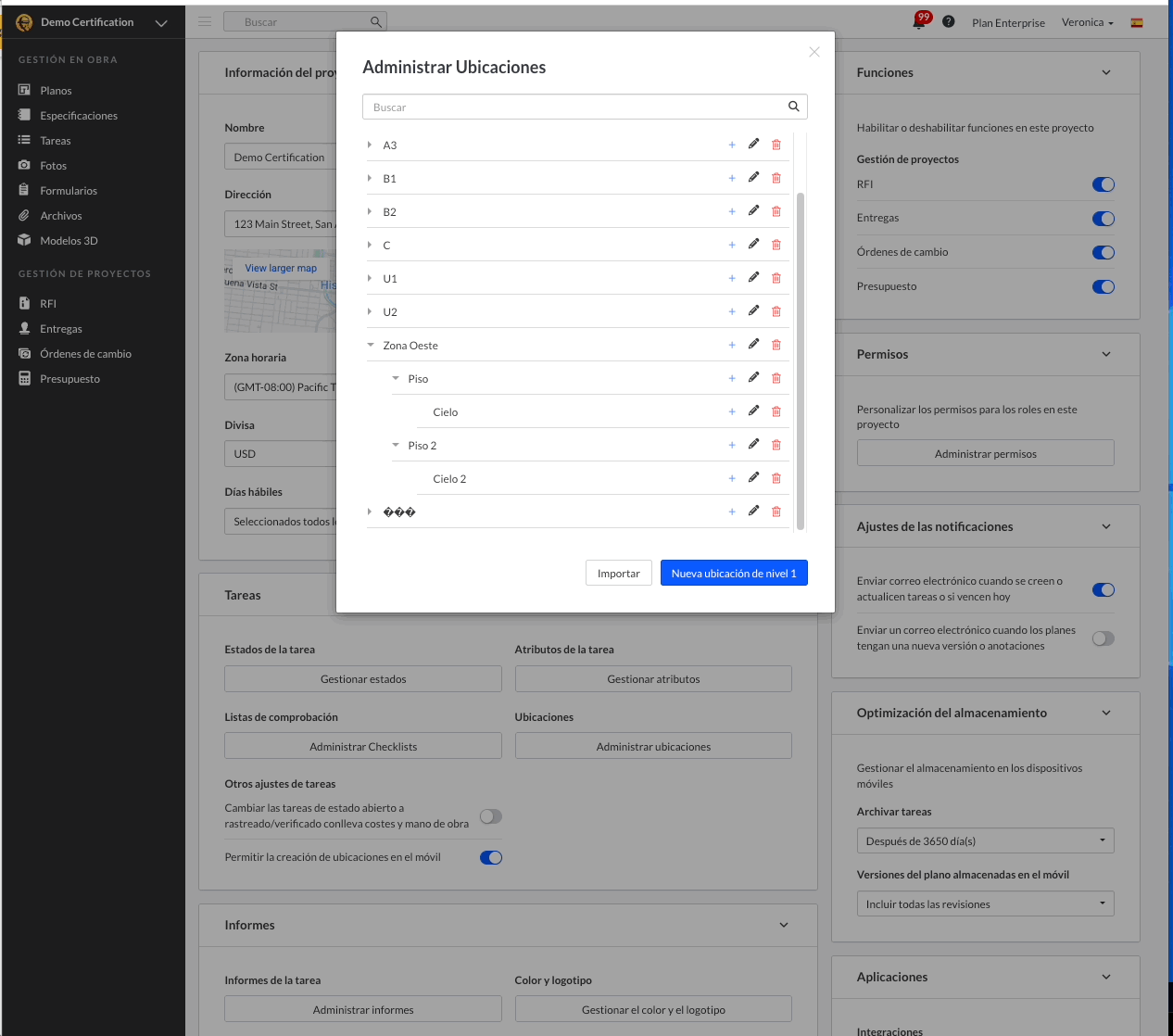Open the notifications bell icon
This screenshot has width=1173, height=1036.
[920, 21]
